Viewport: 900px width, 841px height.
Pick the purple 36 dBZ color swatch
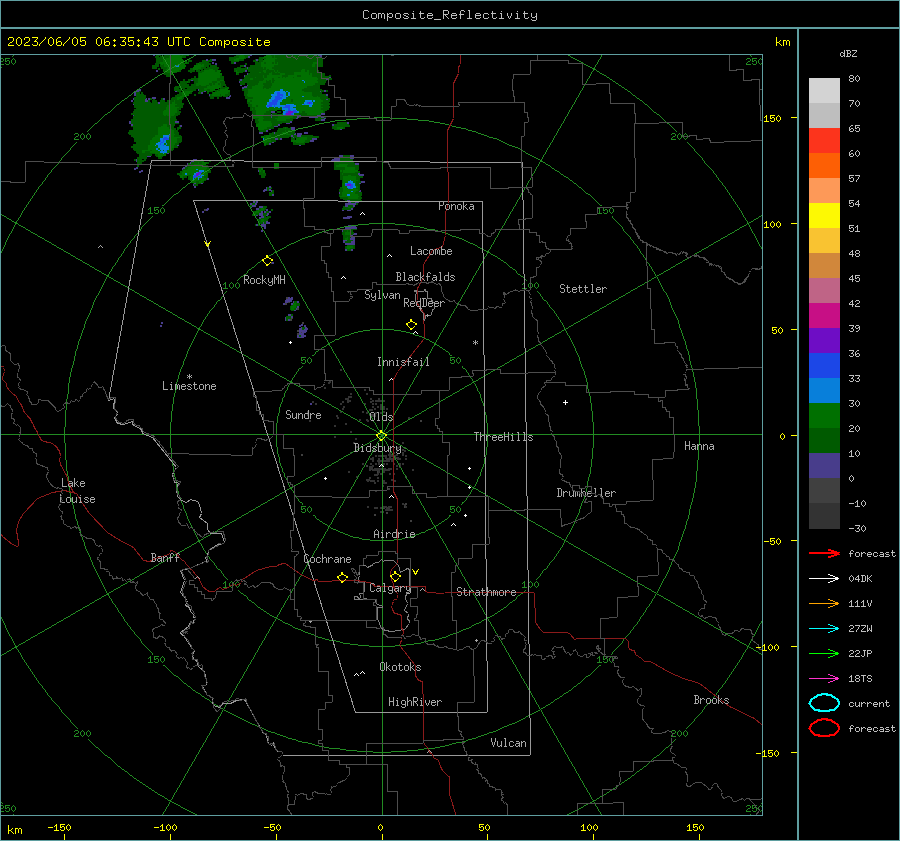click(x=824, y=340)
